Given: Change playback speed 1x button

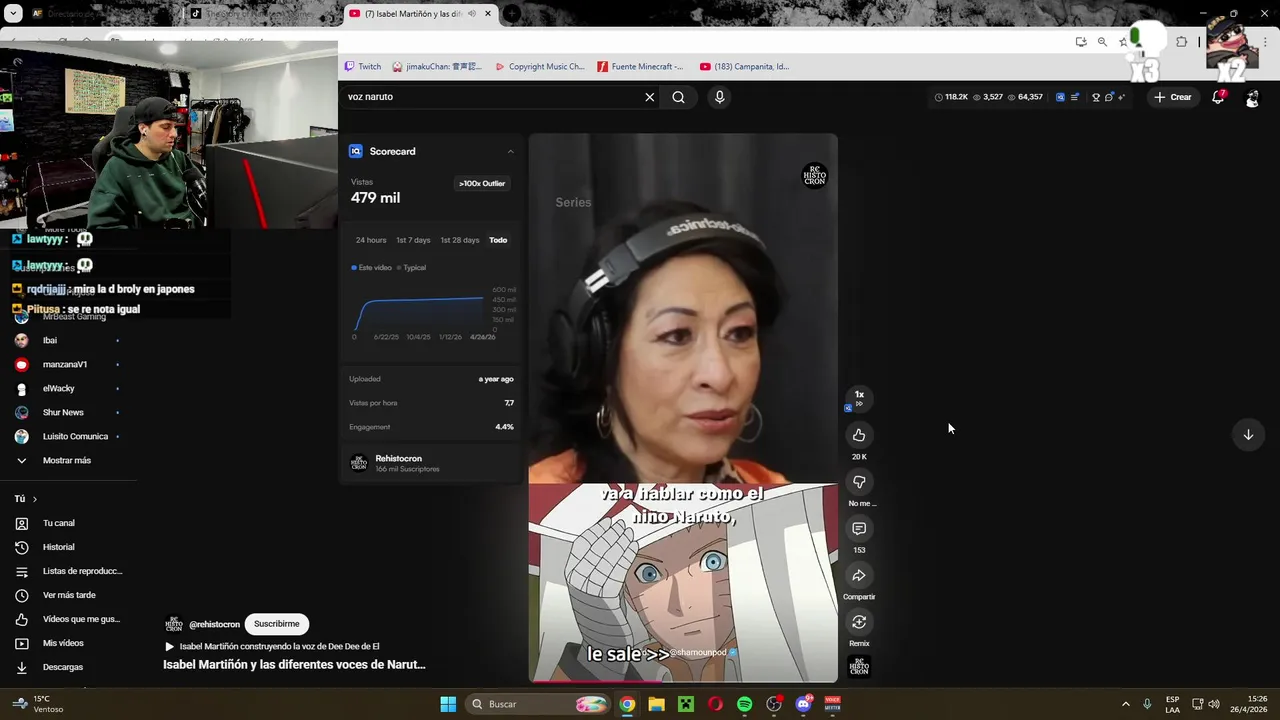Looking at the screenshot, I should point(859,398).
